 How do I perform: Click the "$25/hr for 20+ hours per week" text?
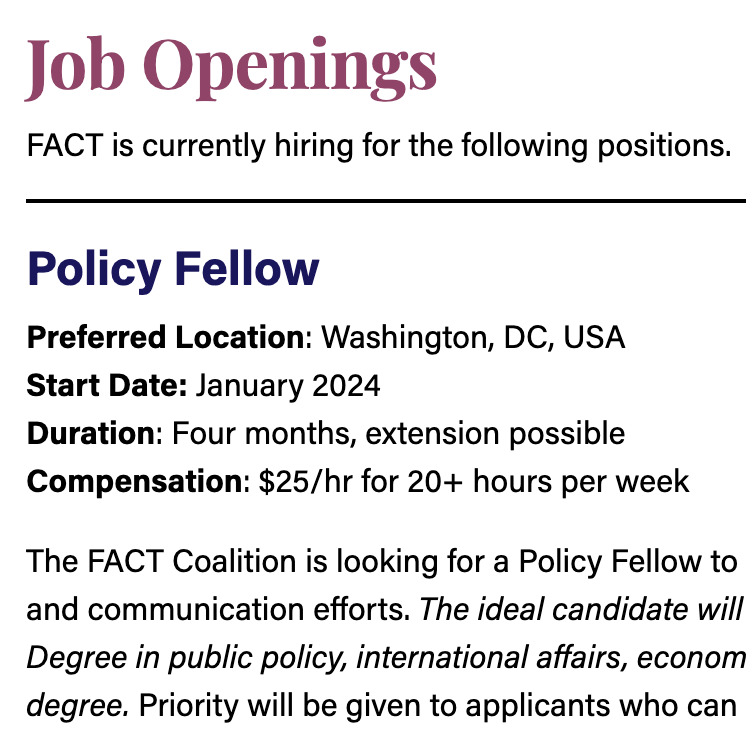pyautogui.click(x=474, y=482)
